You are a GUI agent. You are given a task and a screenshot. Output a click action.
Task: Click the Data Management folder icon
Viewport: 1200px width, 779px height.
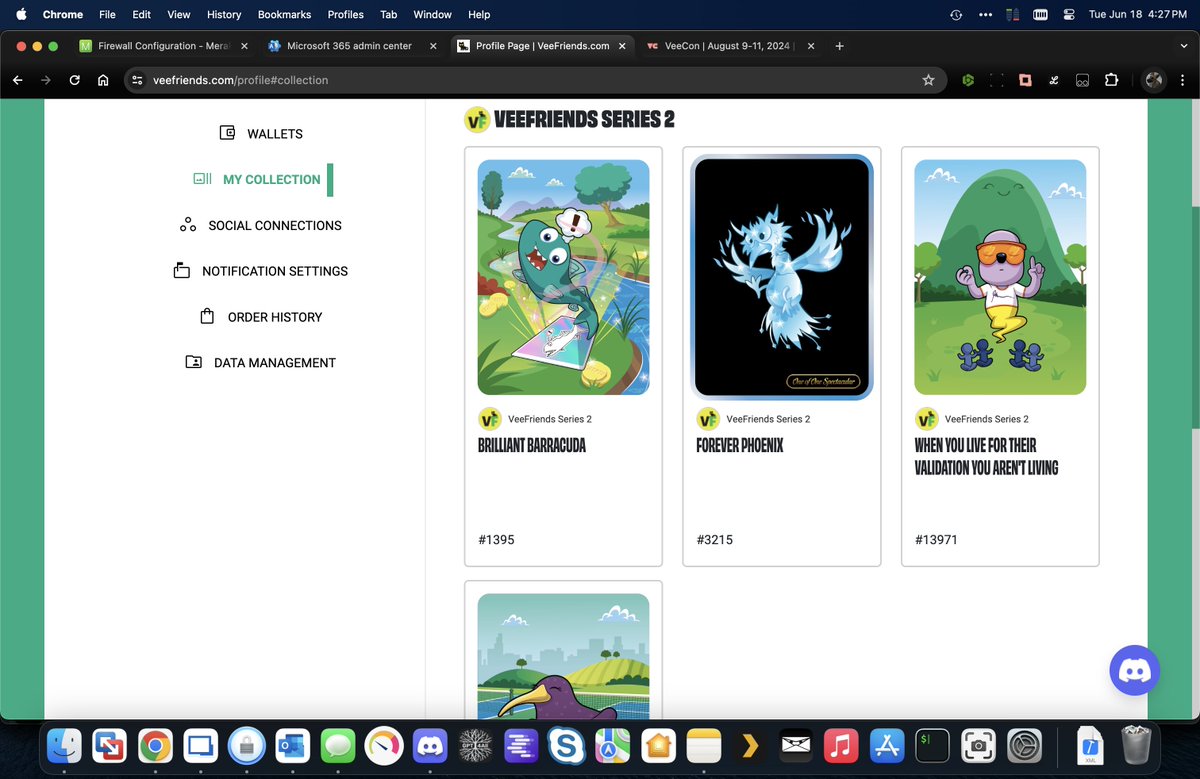194,362
